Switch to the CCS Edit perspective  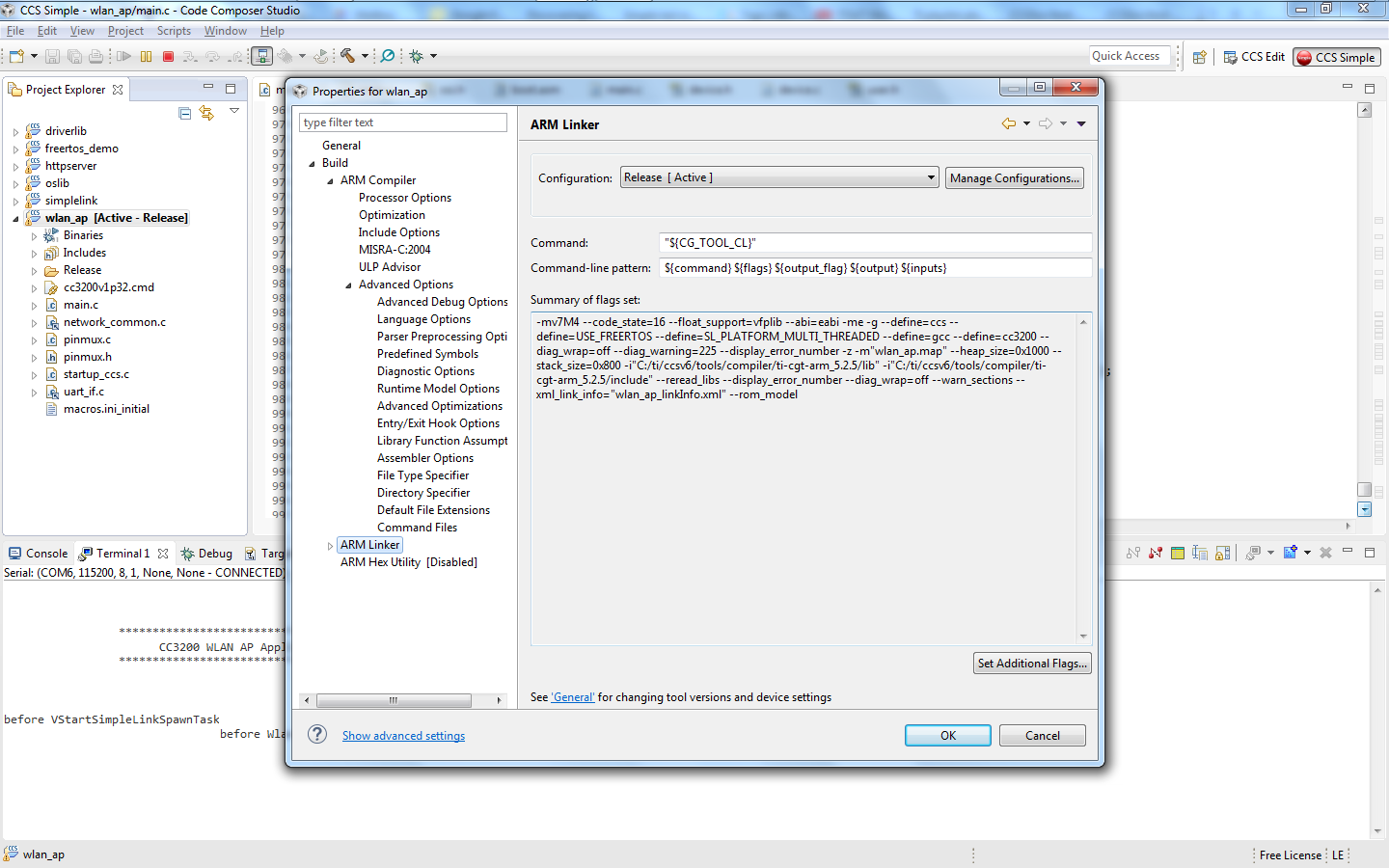click(1254, 57)
